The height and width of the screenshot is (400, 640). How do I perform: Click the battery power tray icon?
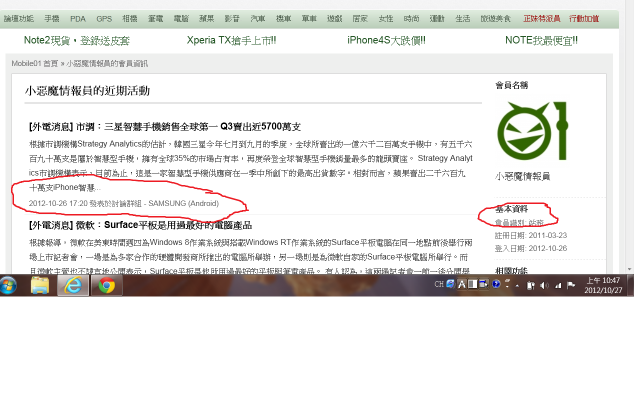click(531, 285)
